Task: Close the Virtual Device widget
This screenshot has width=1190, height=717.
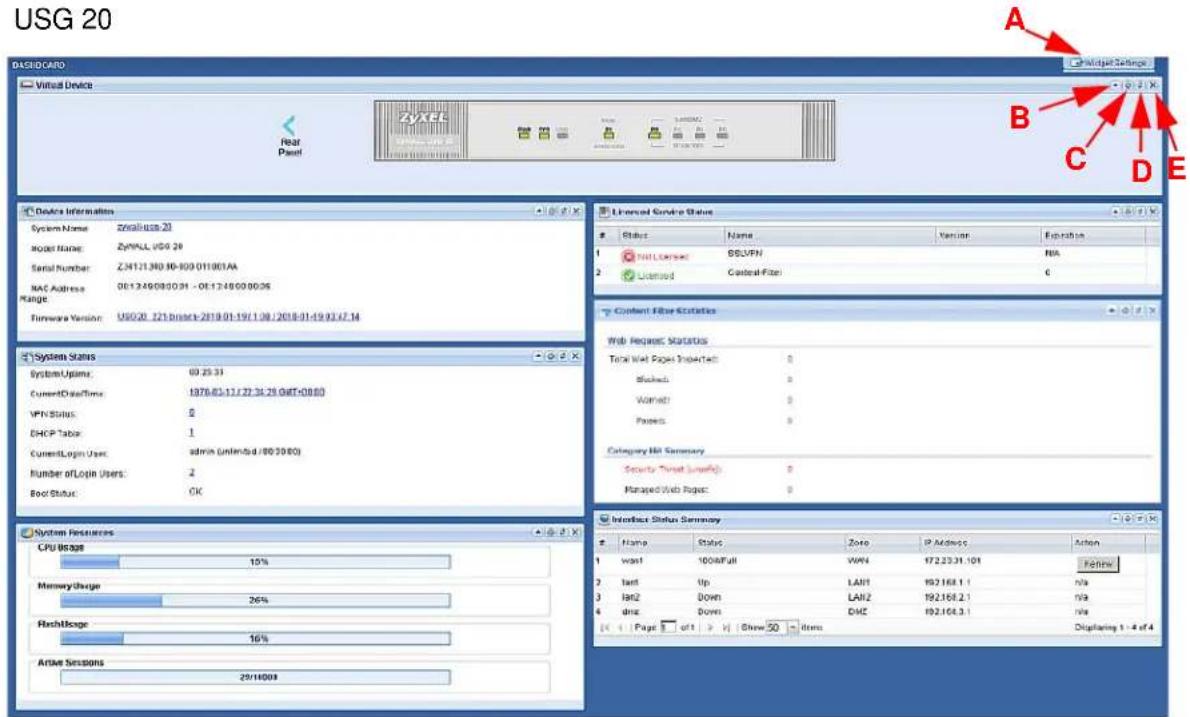Action: click(x=1154, y=85)
